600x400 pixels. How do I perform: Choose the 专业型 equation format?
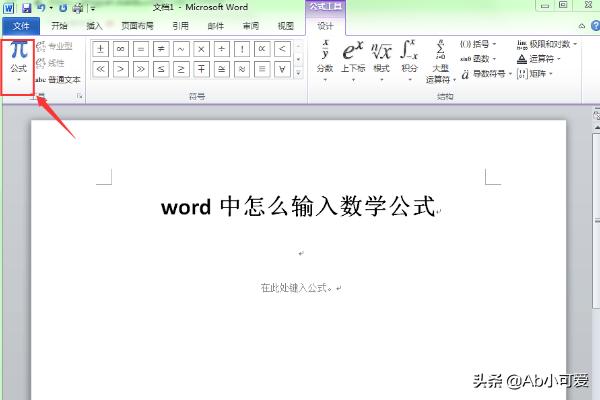tap(54, 46)
